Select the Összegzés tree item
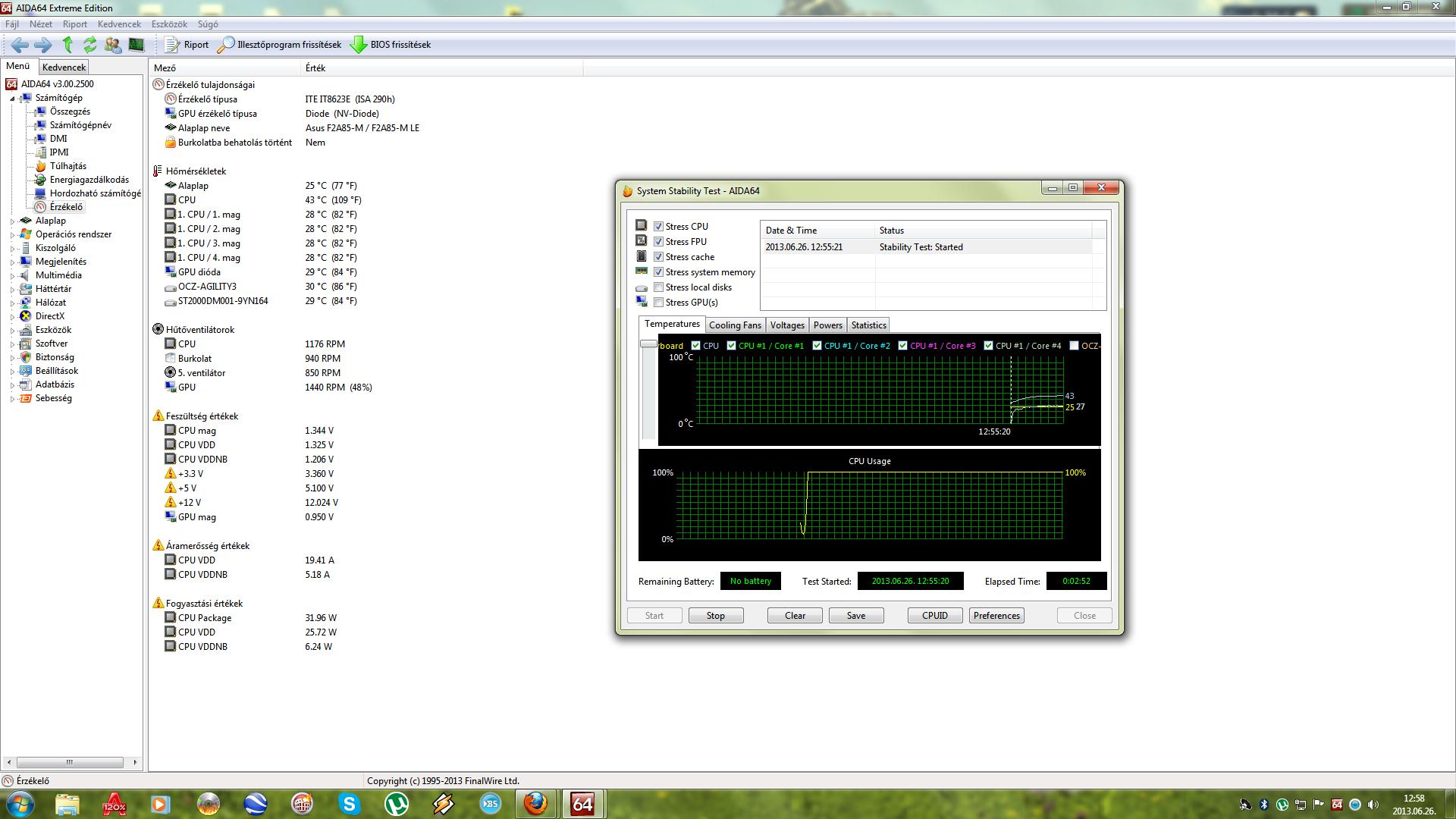This screenshot has width=1456, height=819. pyautogui.click(x=70, y=111)
